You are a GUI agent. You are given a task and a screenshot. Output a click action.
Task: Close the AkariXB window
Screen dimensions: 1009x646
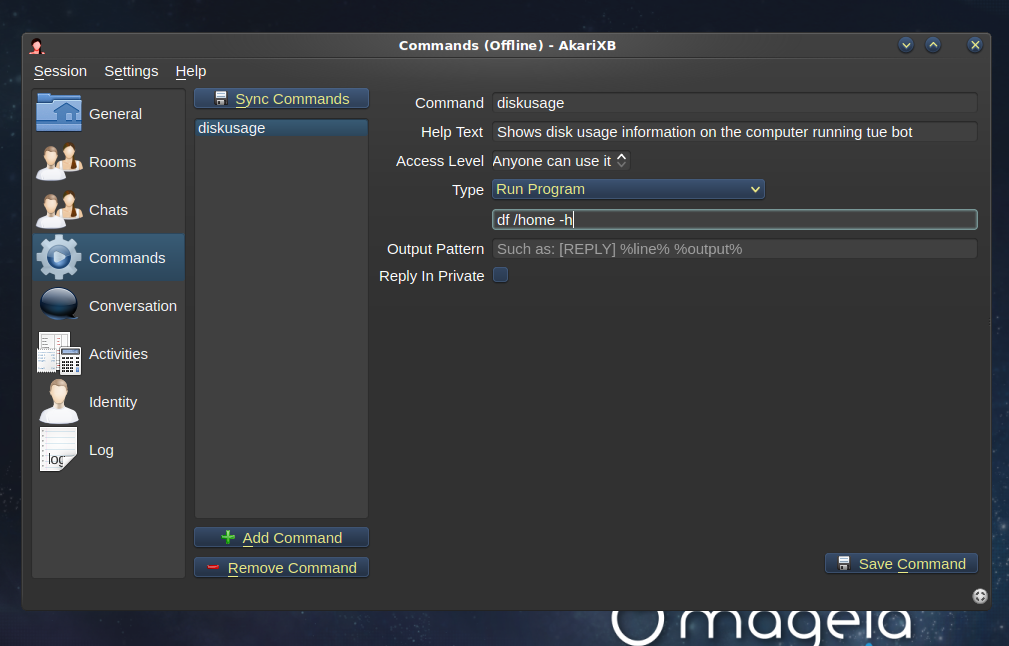point(975,45)
